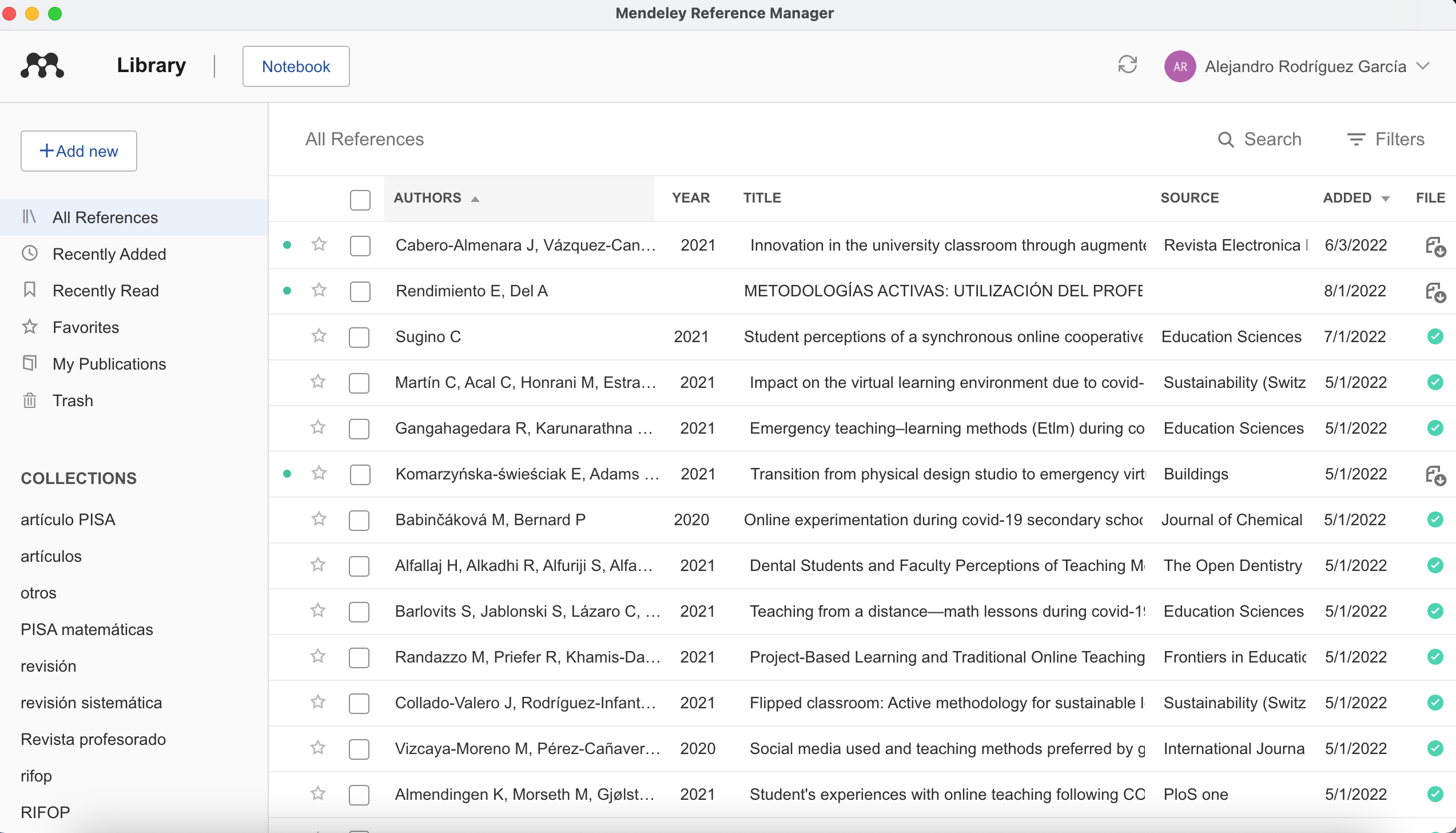Star the Cabero-Almenara reference as favorite
The width and height of the screenshot is (1456, 833).
pos(319,244)
